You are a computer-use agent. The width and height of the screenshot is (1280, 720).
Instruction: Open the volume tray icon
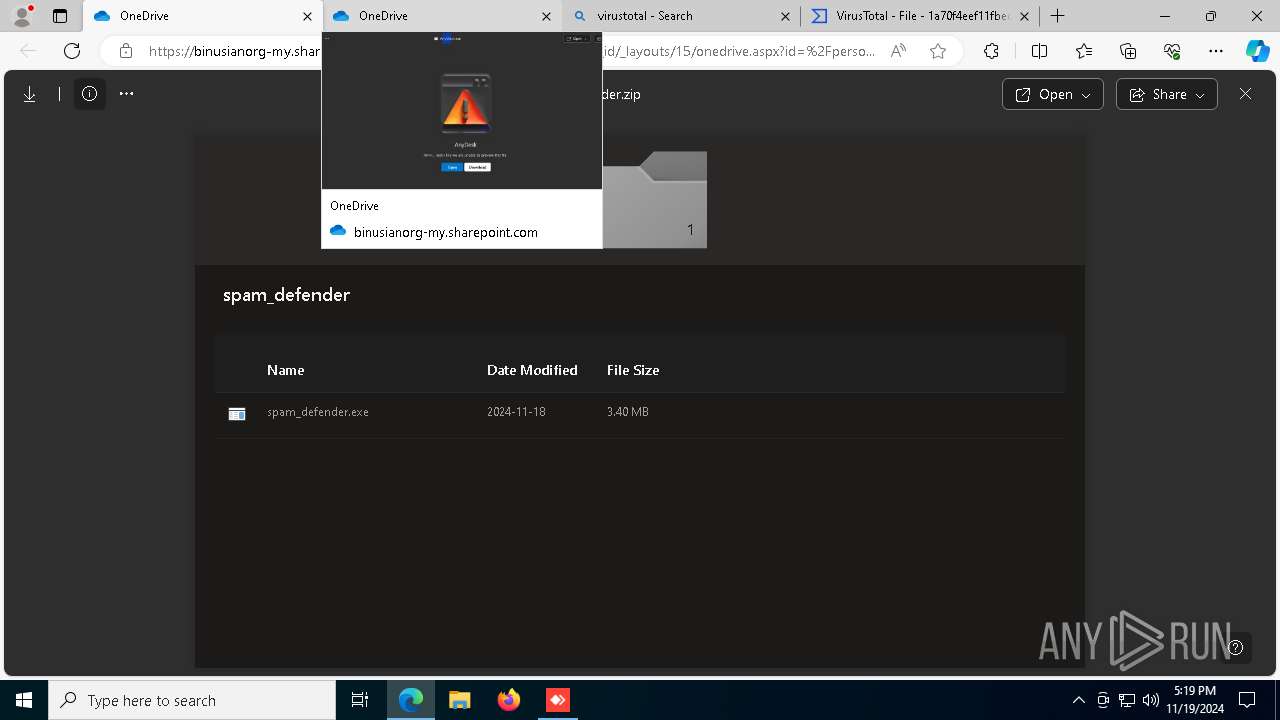coord(1151,700)
